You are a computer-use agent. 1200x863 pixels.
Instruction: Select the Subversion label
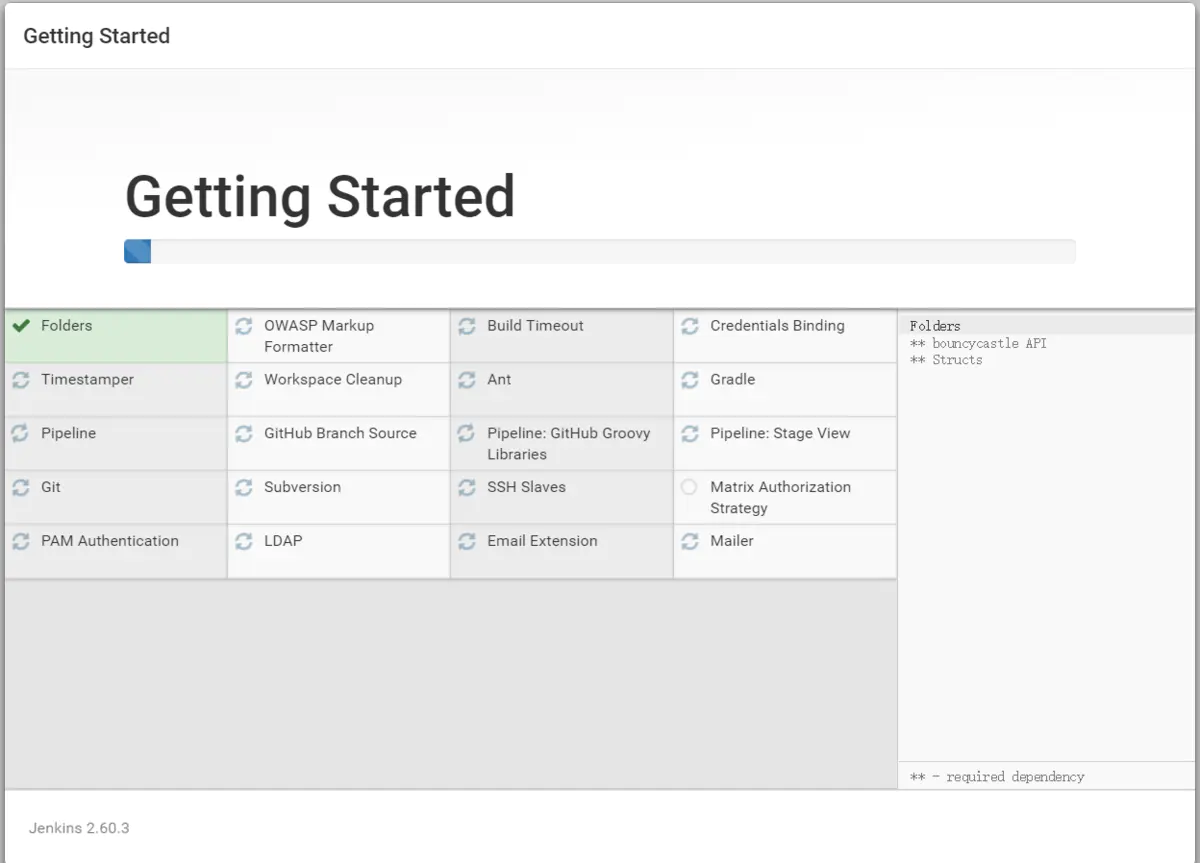[302, 487]
